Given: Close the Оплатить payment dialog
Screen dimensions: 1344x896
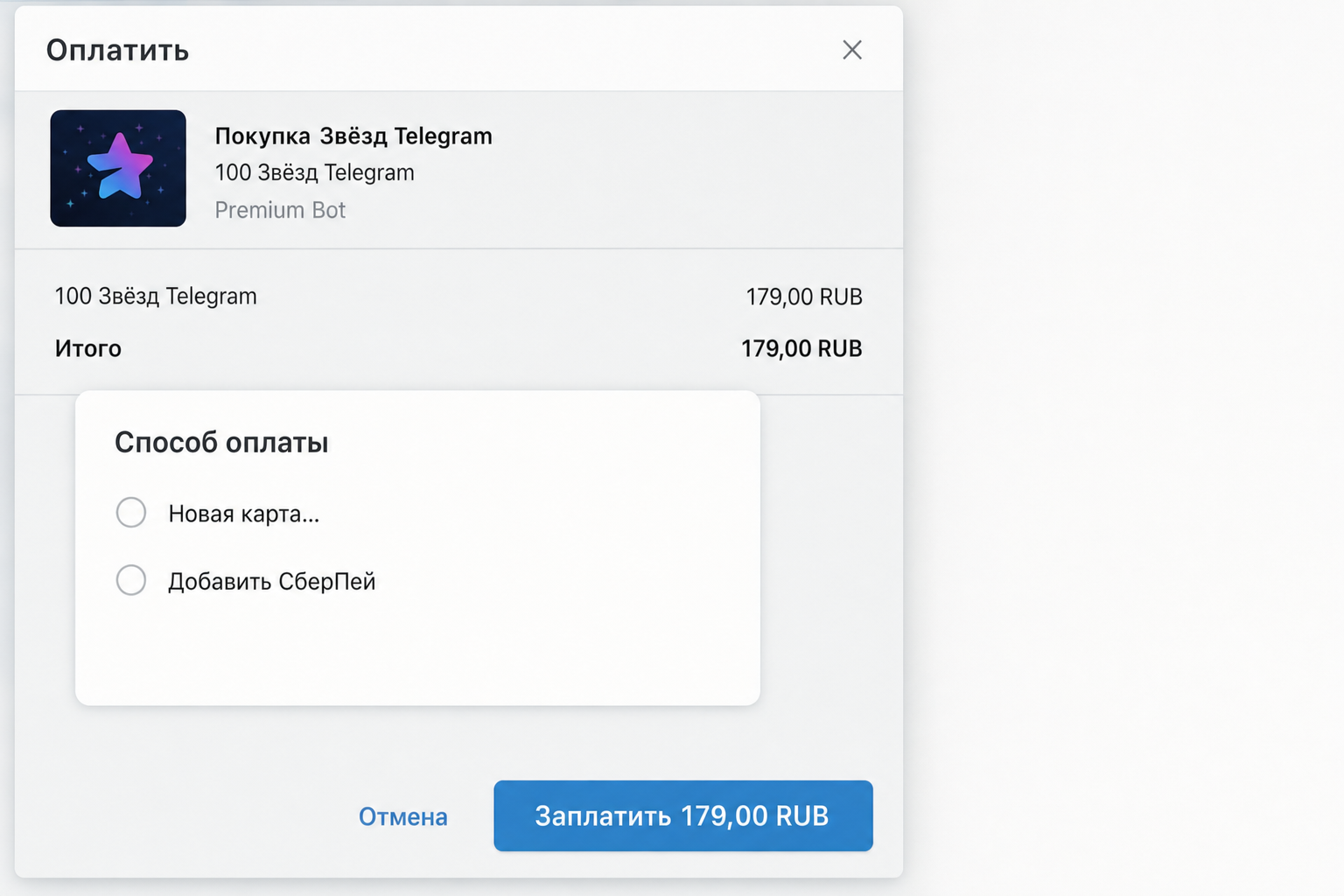Looking at the screenshot, I should pyautogui.click(x=852, y=50).
